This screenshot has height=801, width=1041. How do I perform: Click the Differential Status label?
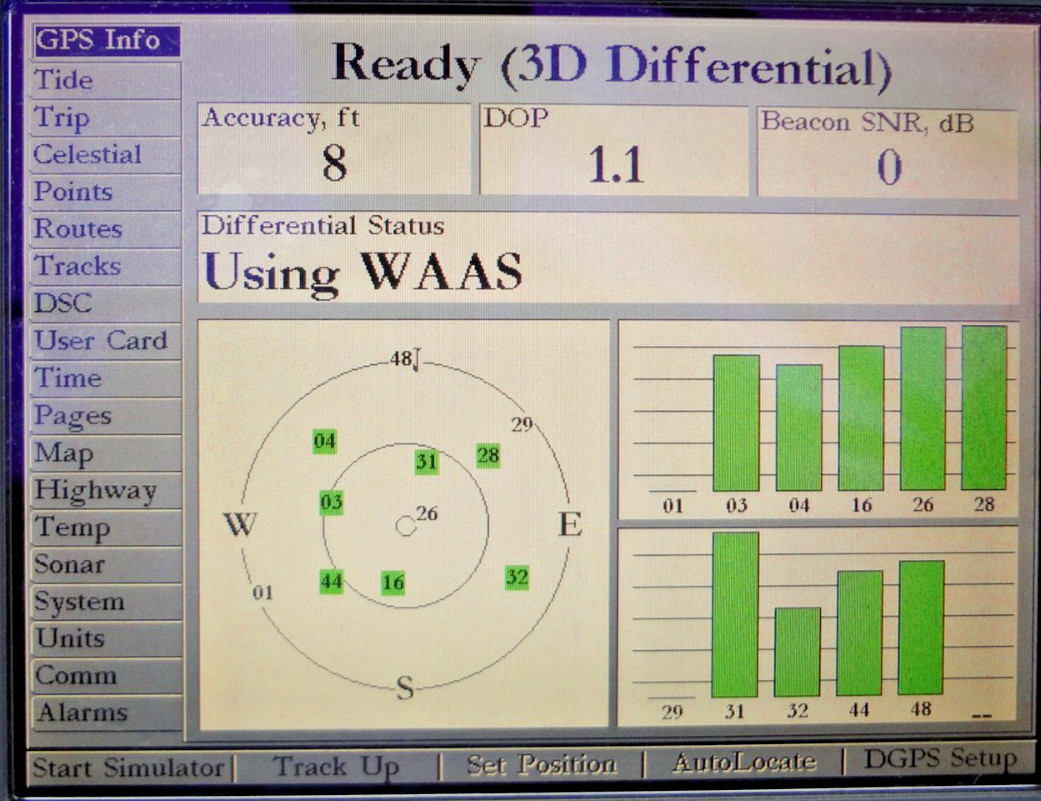(323, 226)
